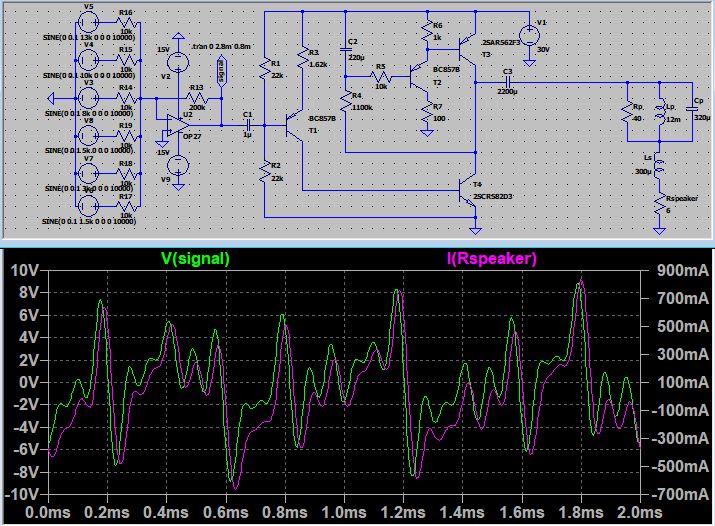Select resistor R7 100
715x526 pixels.
click(427, 112)
